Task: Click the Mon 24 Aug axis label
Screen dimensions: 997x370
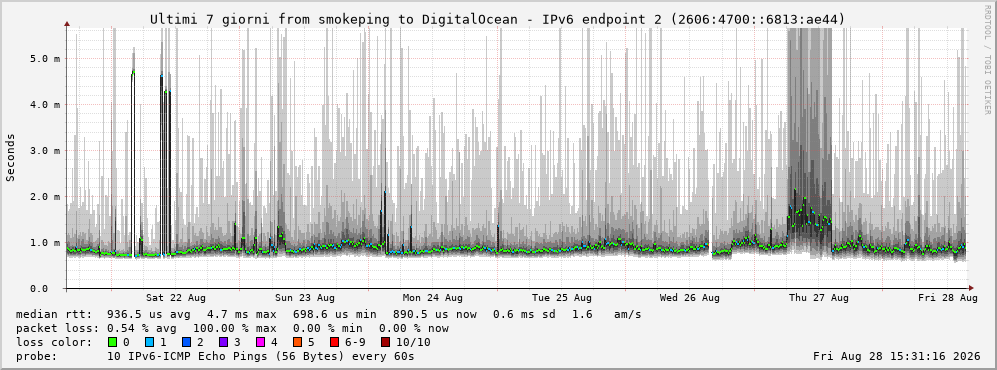Action: click(x=432, y=298)
